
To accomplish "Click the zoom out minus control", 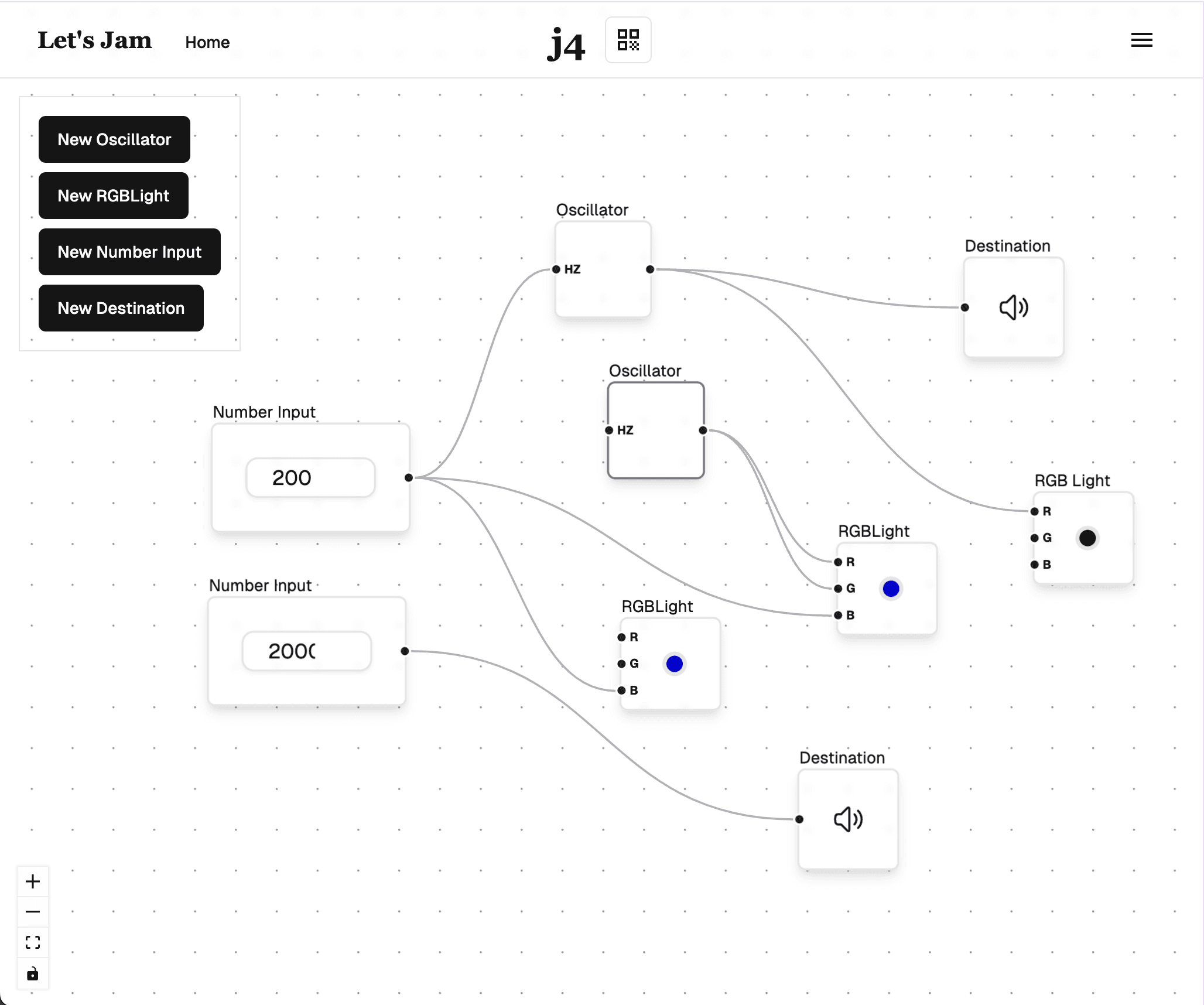I will tap(33, 912).
